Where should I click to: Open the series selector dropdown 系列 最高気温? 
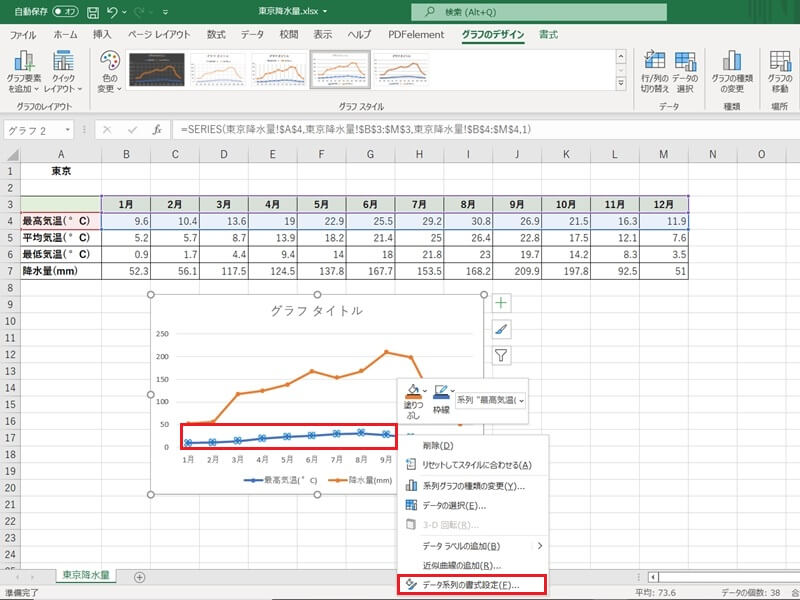pyautogui.click(x=490, y=399)
